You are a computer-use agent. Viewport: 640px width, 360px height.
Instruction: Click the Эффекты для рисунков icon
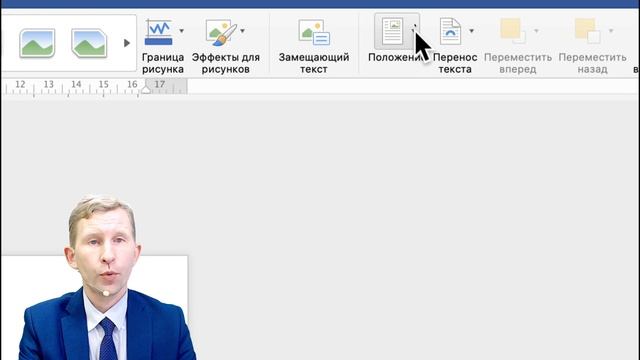pos(221,32)
